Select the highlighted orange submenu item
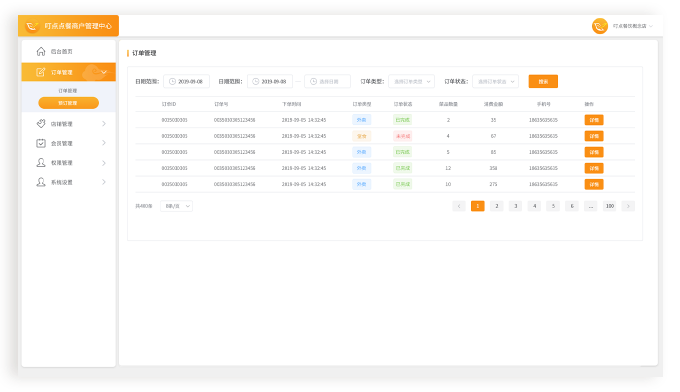Screen dimensions: 680x392 69,103
